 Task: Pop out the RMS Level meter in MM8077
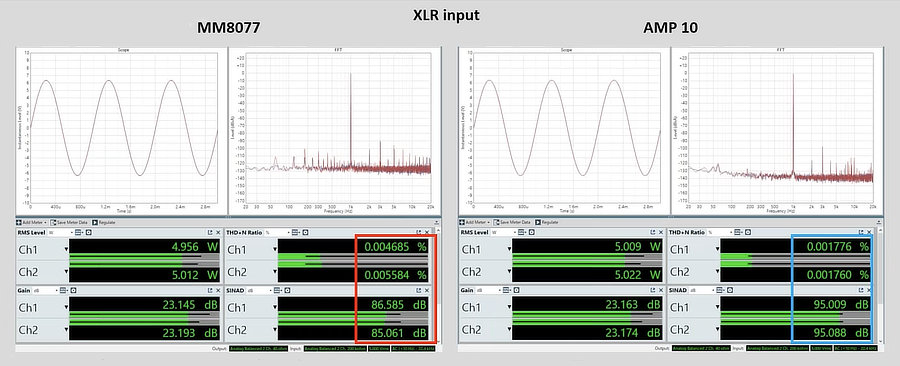coord(210,232)
